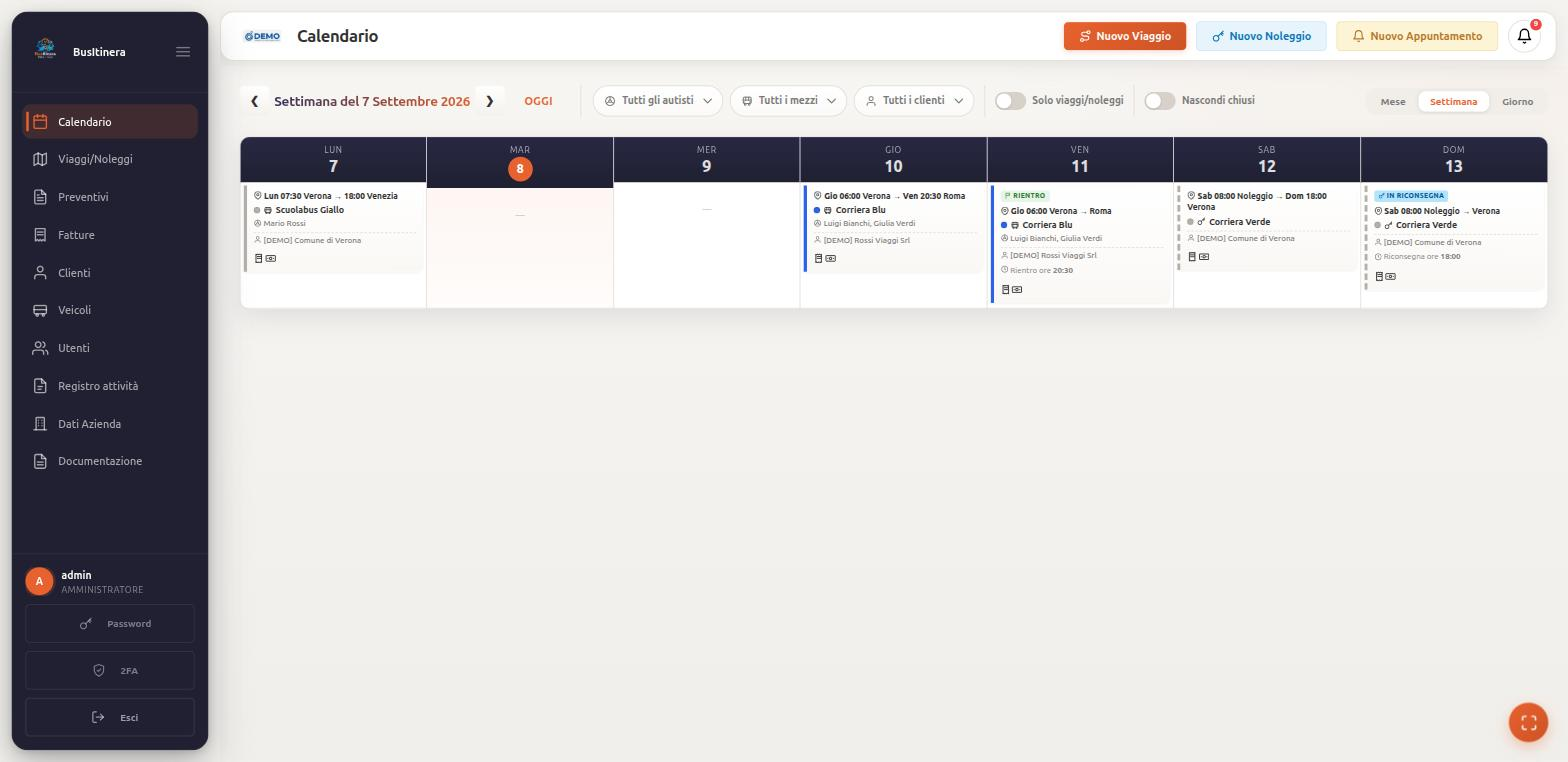Toggle Solo viaggi/noleggi switch

tap(1010, 101)
